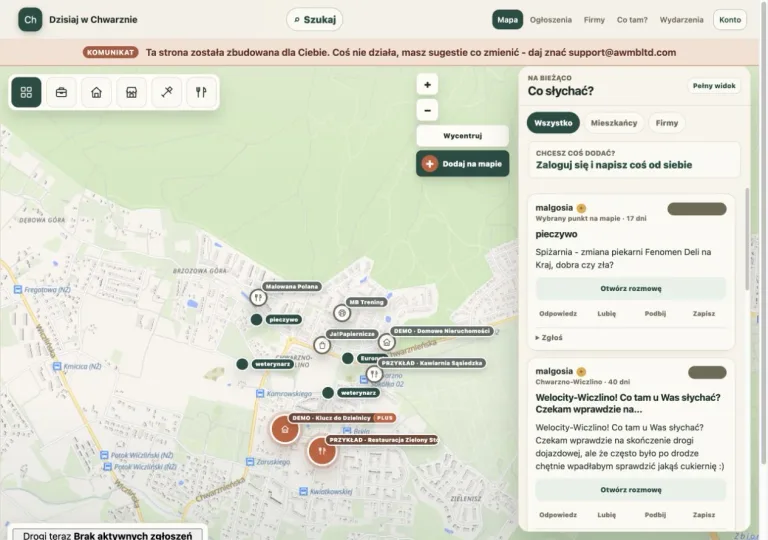Open Ogłoszenia section

pos(551,20)
